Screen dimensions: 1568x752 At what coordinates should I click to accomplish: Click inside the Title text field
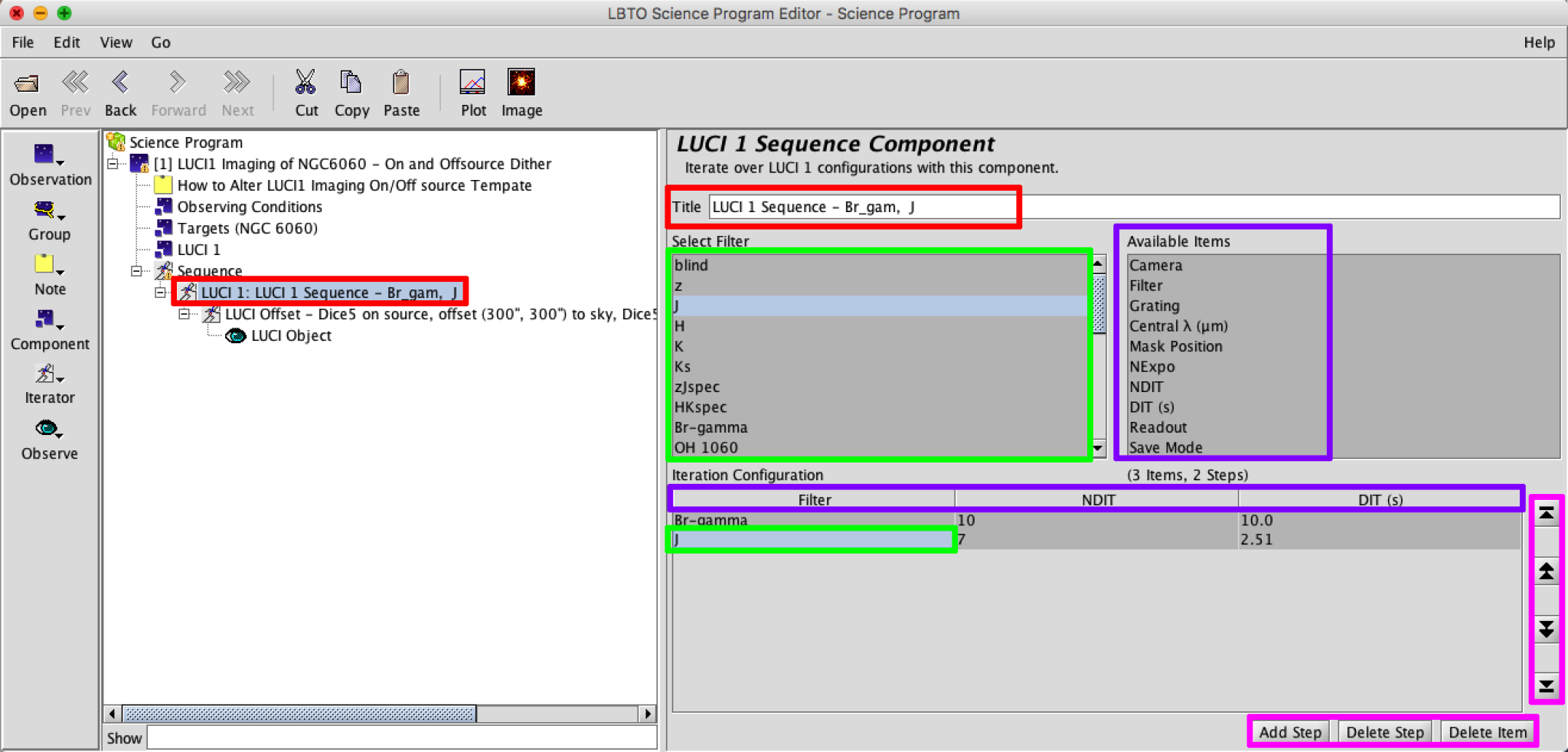point(1135,207)
